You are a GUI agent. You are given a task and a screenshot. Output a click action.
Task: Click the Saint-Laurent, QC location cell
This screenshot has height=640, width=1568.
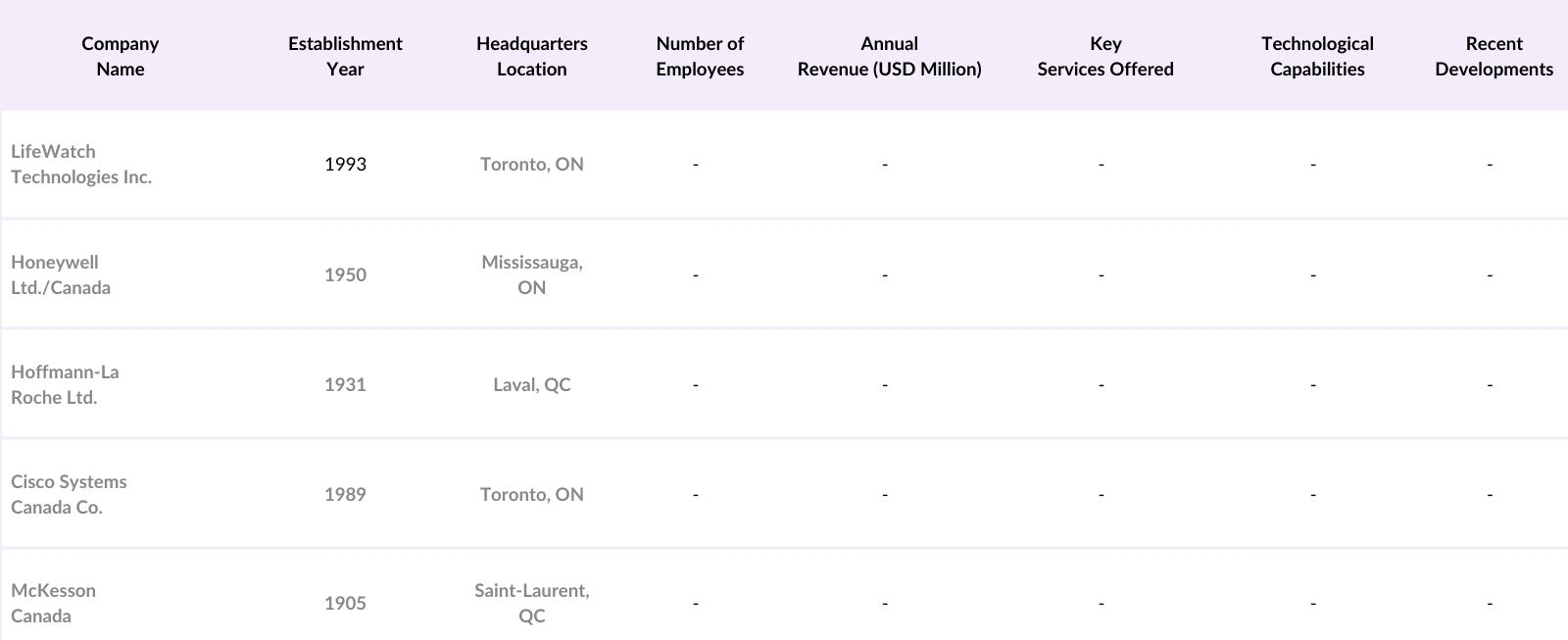coord(531,603)
